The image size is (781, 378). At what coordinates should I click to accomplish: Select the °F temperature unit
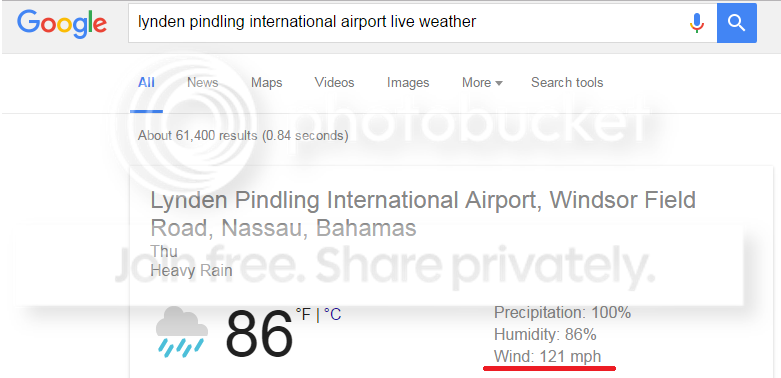303,314
